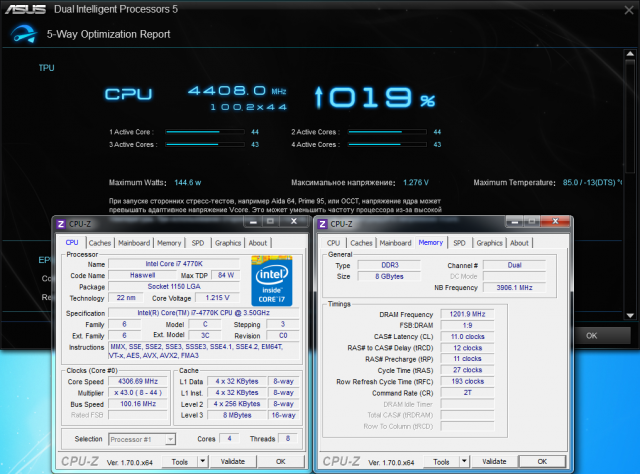Close the right CPU-Z window
The height and width of the screenshot is (474, 640).
coord(555,221)
